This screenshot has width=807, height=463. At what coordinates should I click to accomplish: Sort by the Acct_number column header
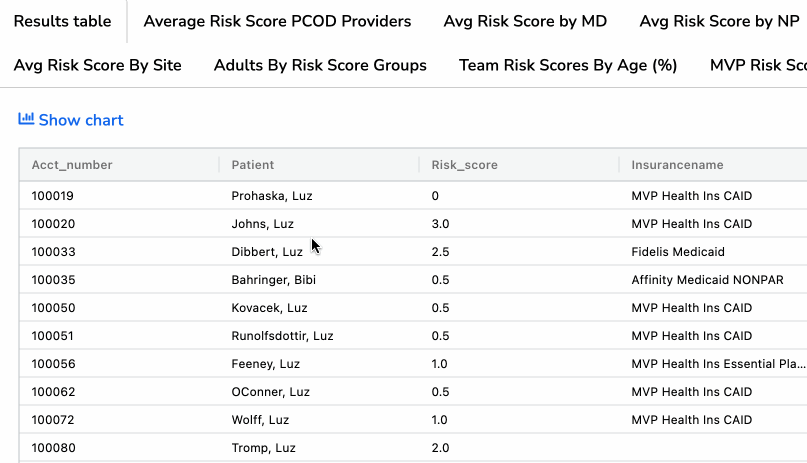pyautogui.click(x=72, y=165)
